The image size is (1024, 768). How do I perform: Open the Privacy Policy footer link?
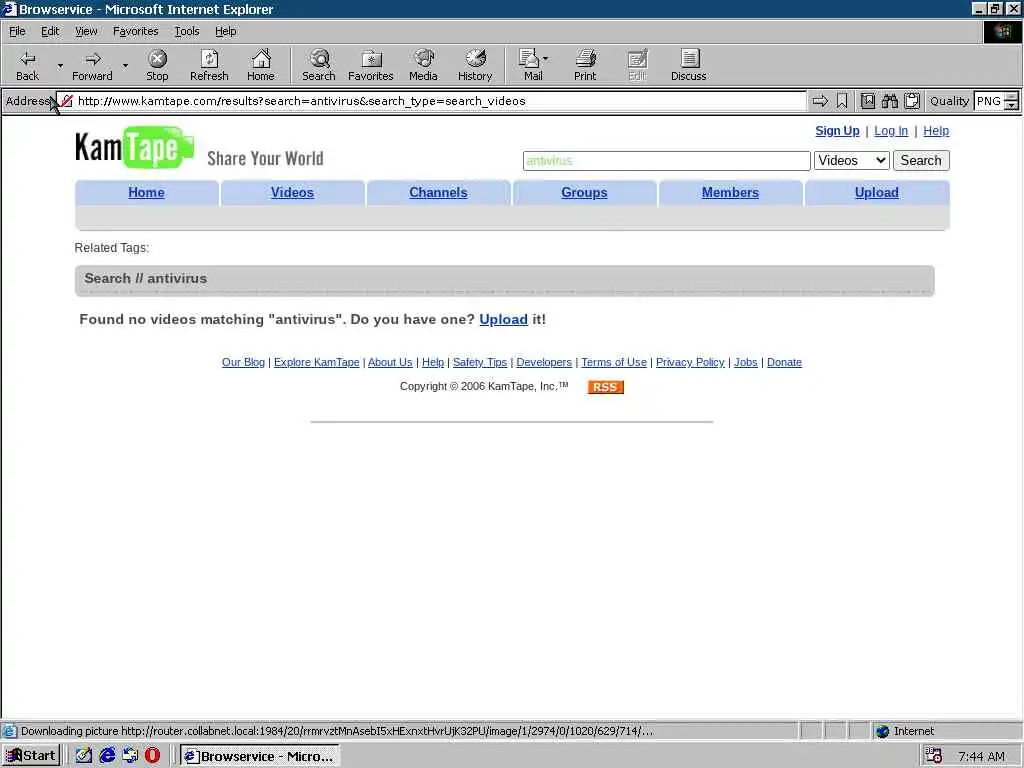(690, 362)
